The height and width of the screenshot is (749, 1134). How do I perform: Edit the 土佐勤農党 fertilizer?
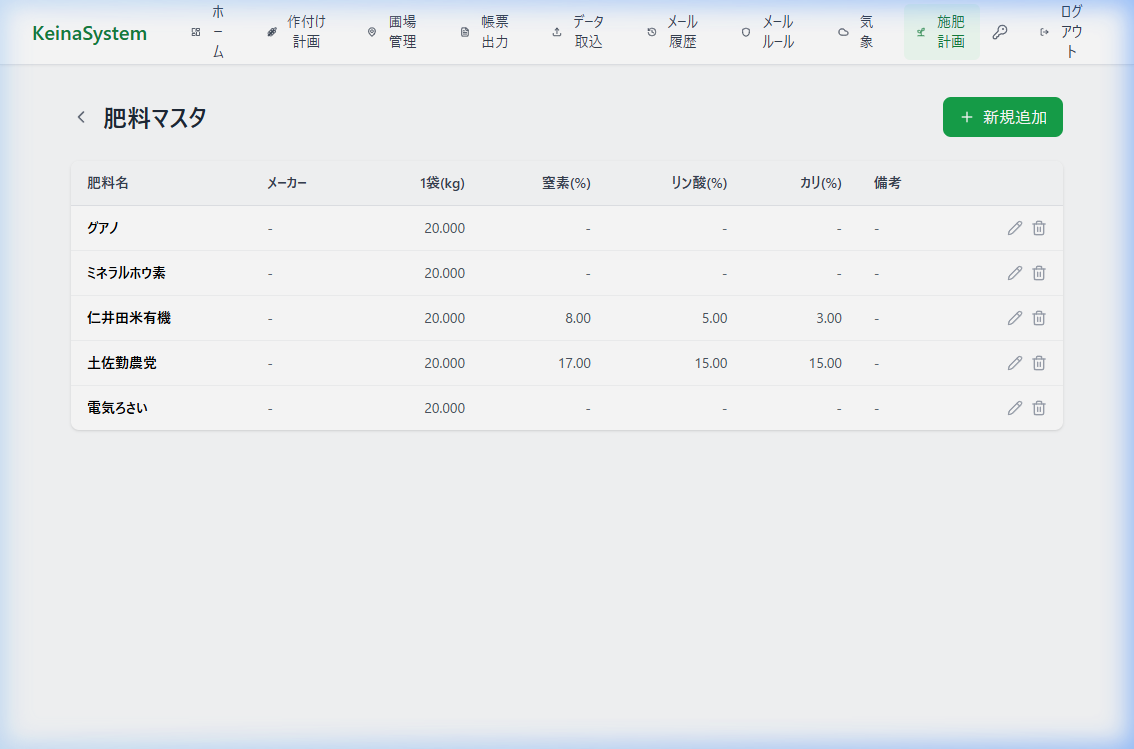[x=1014, y=363]
